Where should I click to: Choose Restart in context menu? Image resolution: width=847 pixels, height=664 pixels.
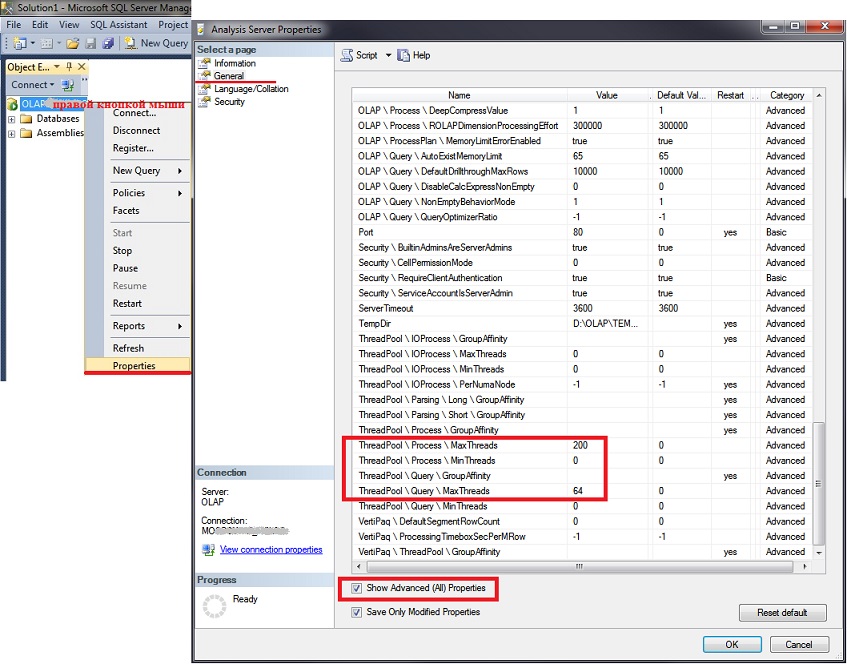point(127,304)
